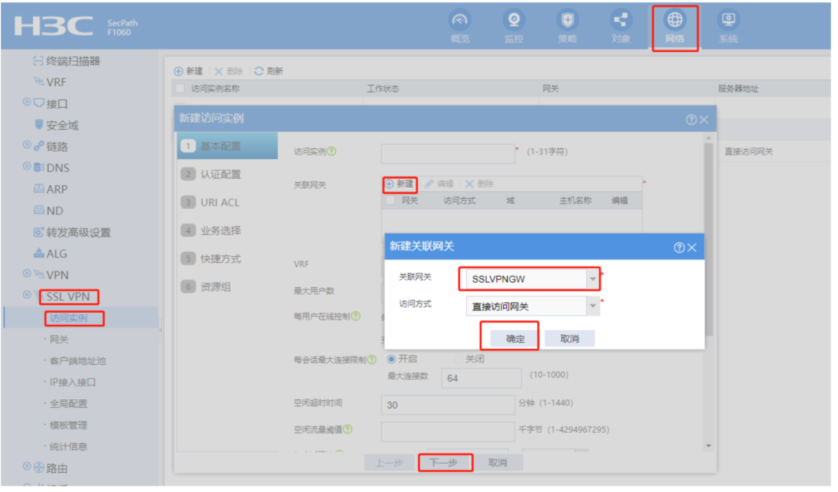Viewport: 838px width, 492px height.
Task: Expand the DNS tree node
Action: pyautogui.click(x=27, y=166)
